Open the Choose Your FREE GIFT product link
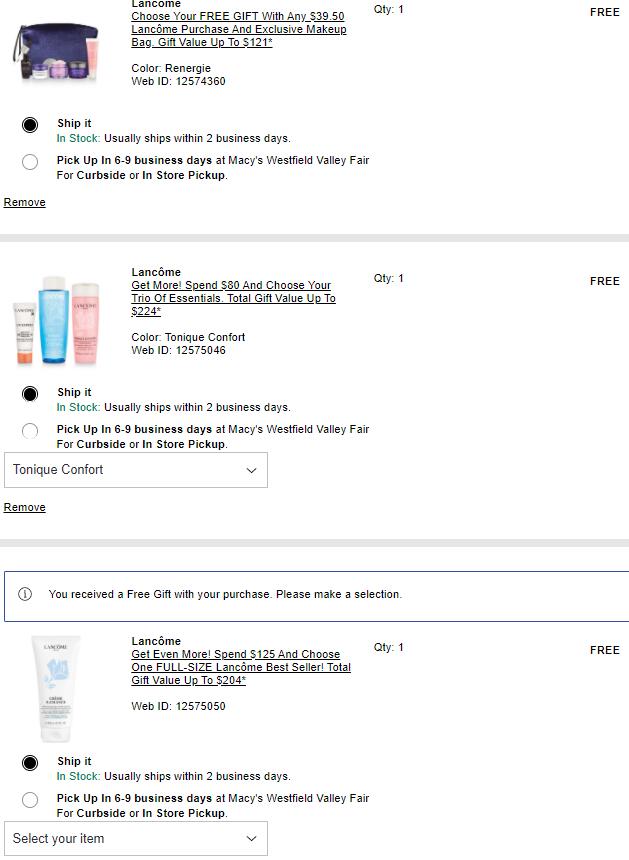The image size is (629, 860). click(238, 29)
